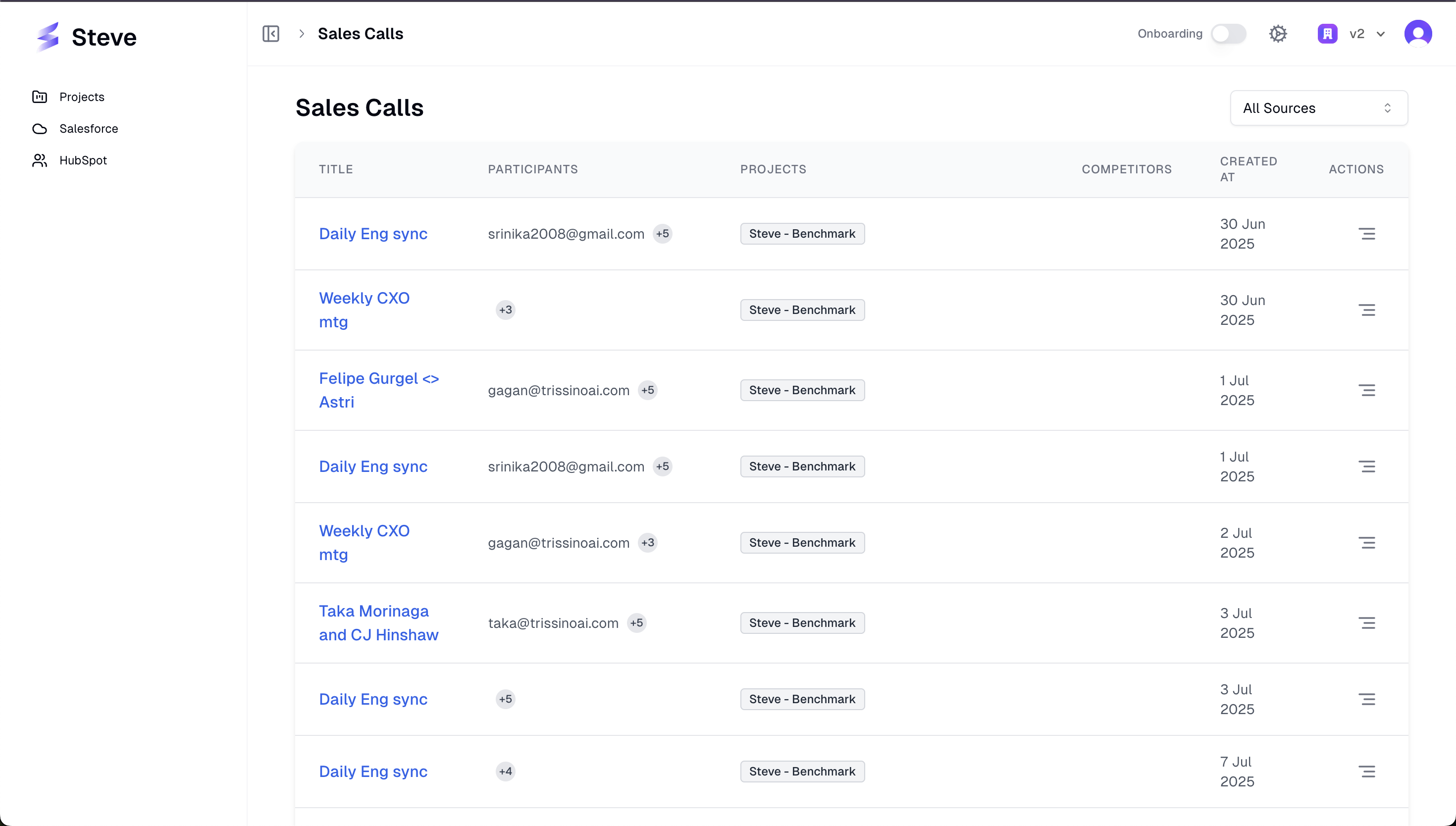Viewport: 1456px width, 826px height.
Task: Open actions menu for Felipe Gurgel row
Action: click(x=1366, y=390)
